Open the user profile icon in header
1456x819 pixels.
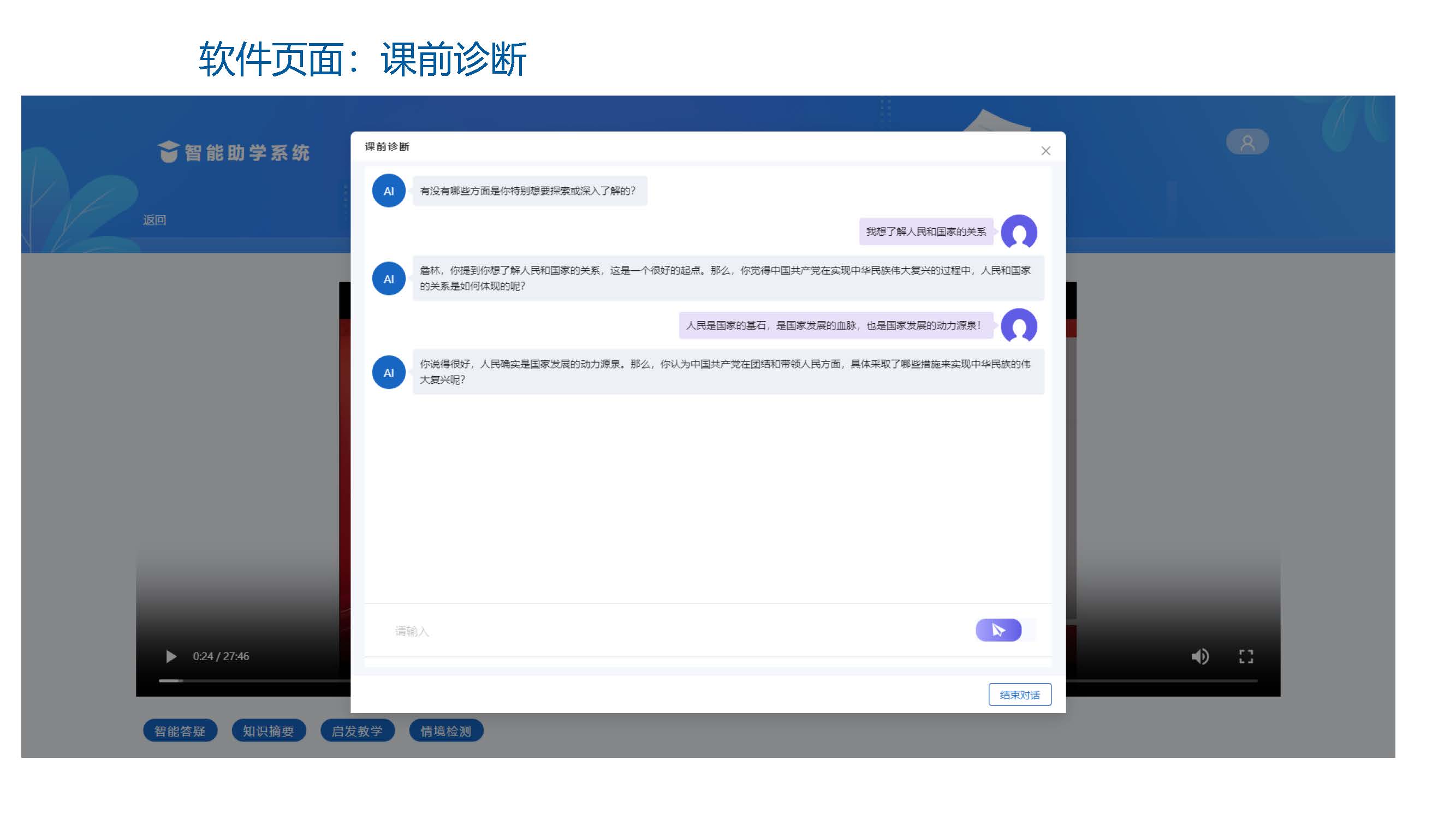click(1247, 143)
